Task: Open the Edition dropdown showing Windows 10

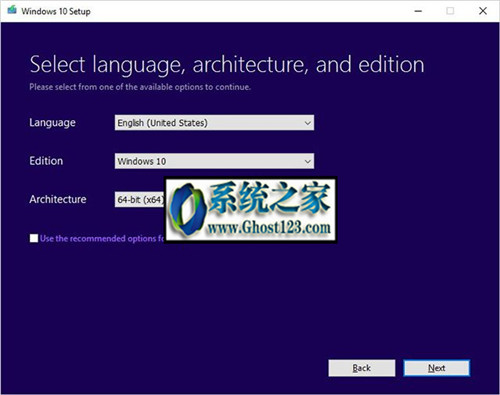Action: 214,161
